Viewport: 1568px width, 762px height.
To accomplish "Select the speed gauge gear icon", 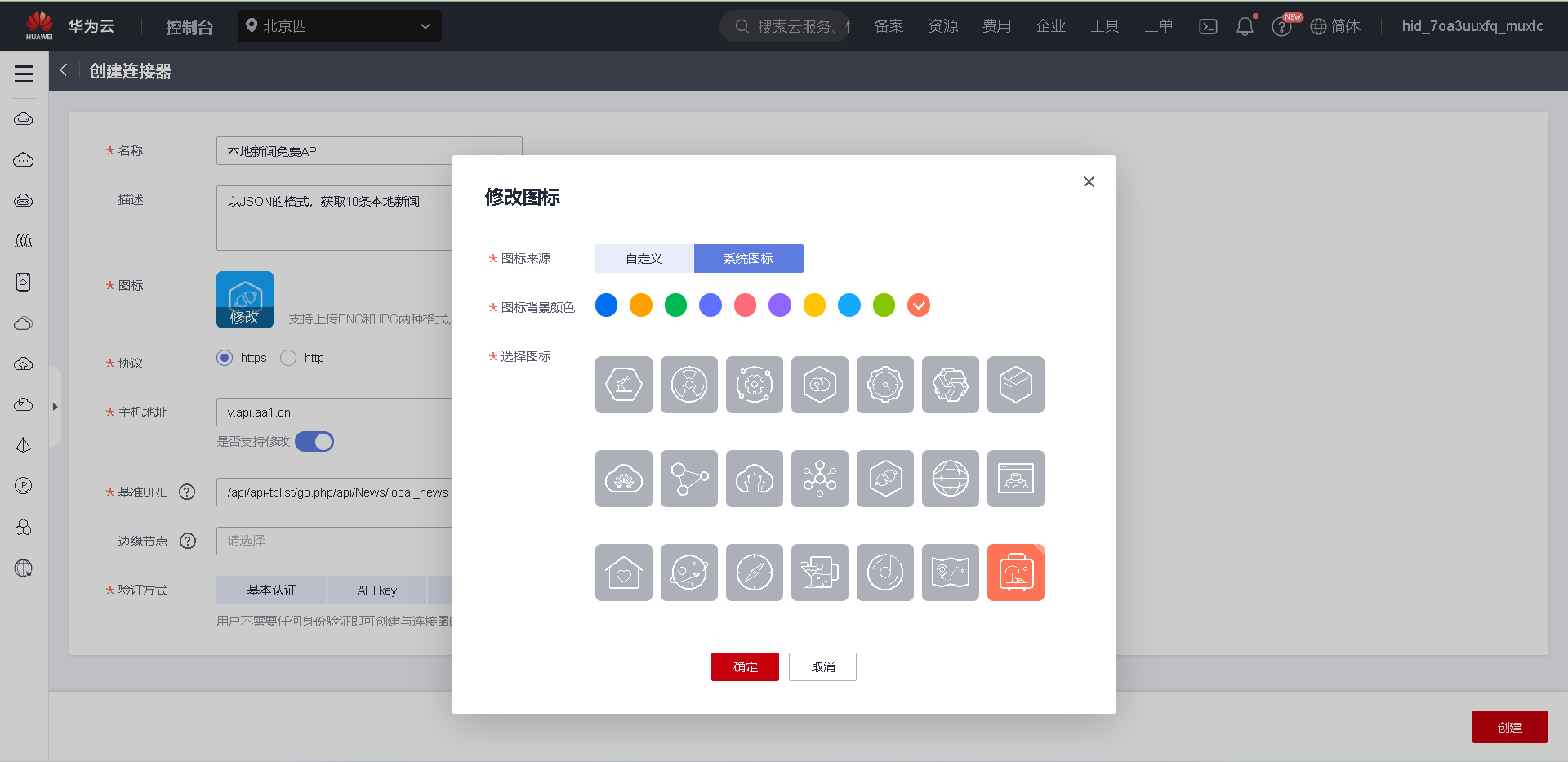I will [885, 385].
